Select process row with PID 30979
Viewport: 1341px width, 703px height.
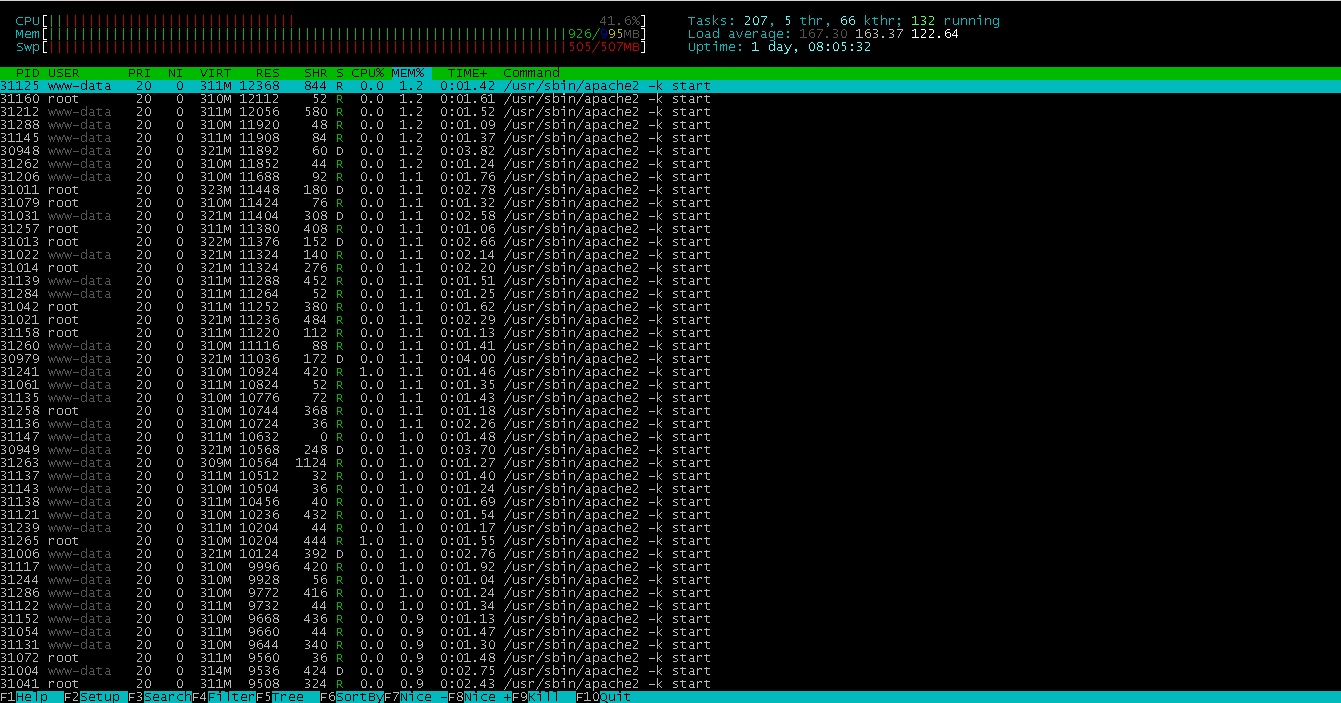pyautogui.click(x=670, y=359)
